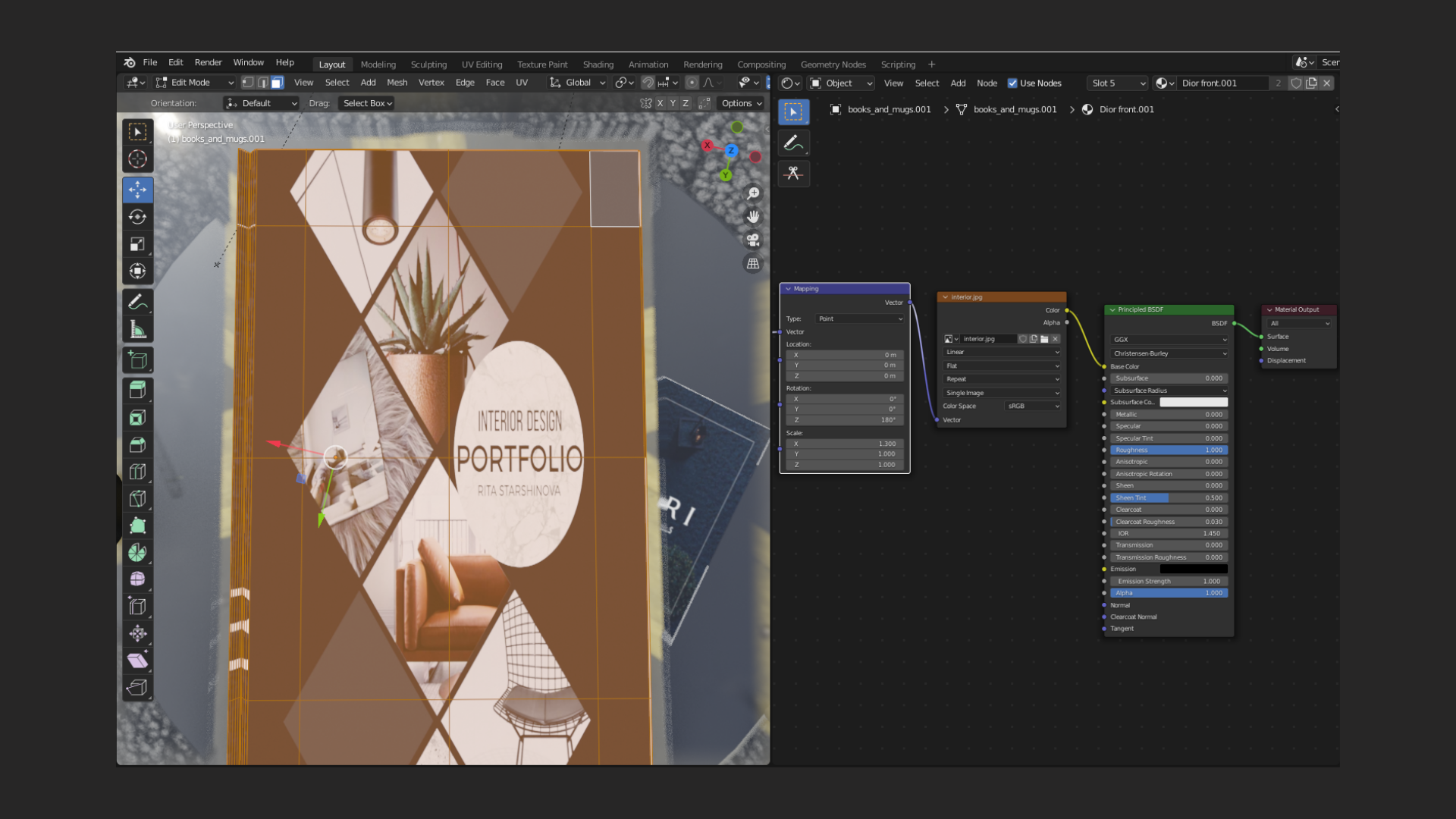This screenshot has height=819, width=1456.
Task: Select the Add Cube tool
Action: [137, 360]
